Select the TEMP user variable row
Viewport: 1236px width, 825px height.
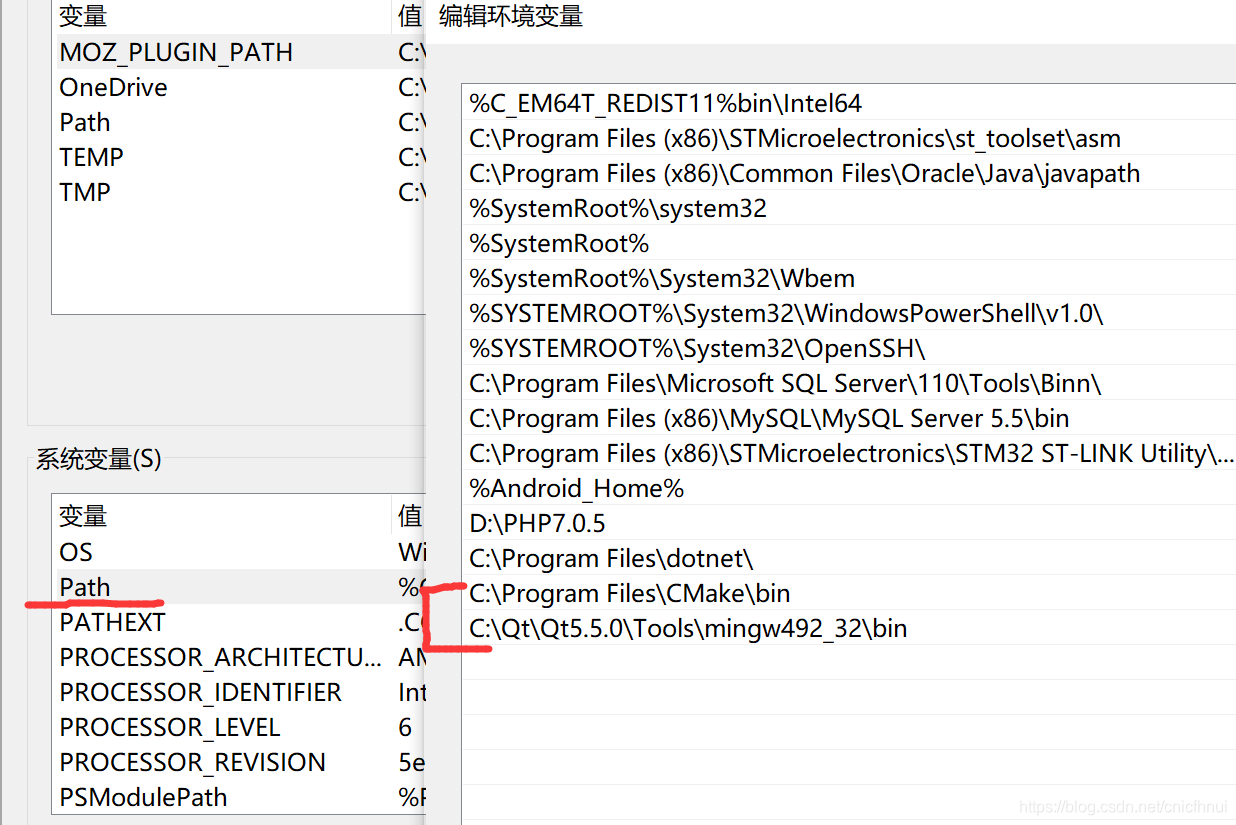(x=240, y=157)
